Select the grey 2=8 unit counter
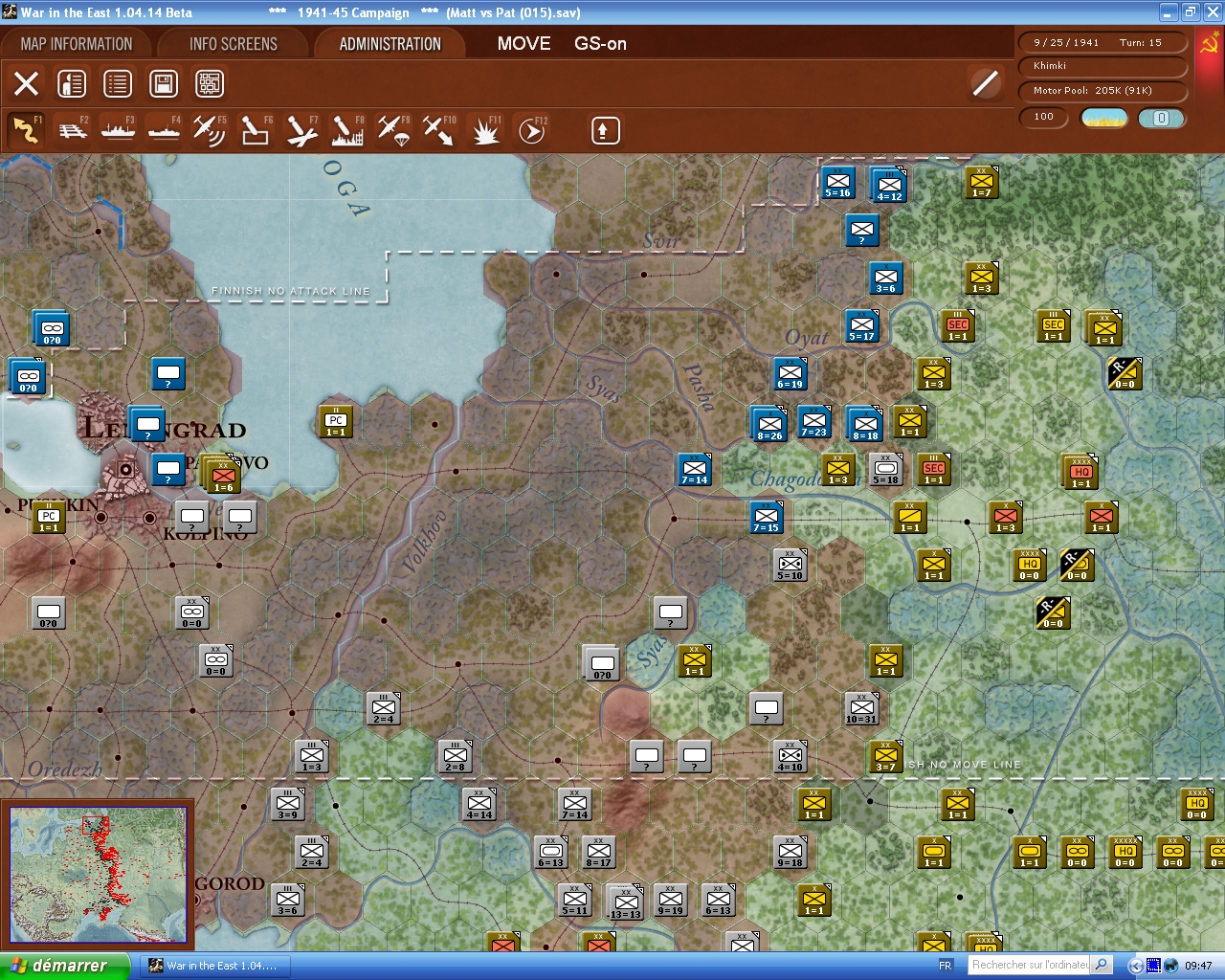 click(455, 756)
